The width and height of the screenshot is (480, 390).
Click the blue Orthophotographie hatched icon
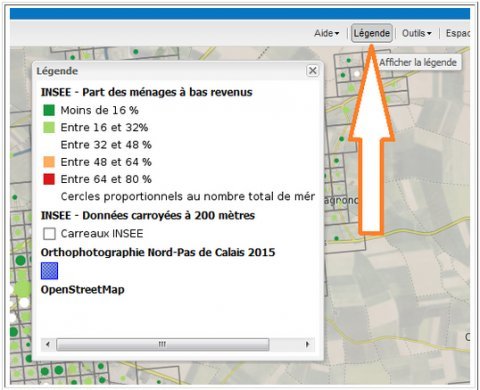(x=49, y=271)
